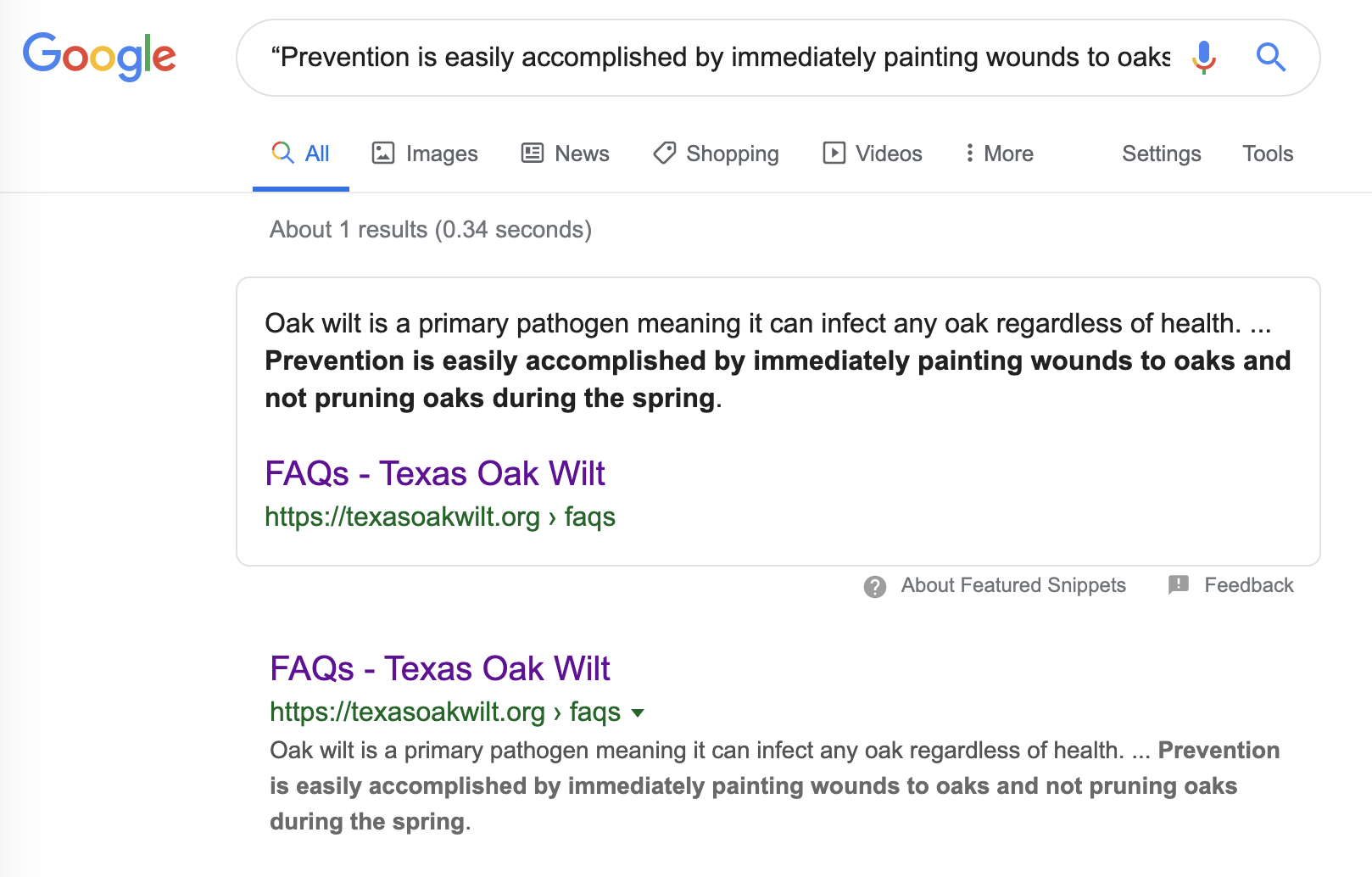Click the News tab newspaper icon
The width and height of the screenshot is (1372, 877).
[x=533, y=153]
